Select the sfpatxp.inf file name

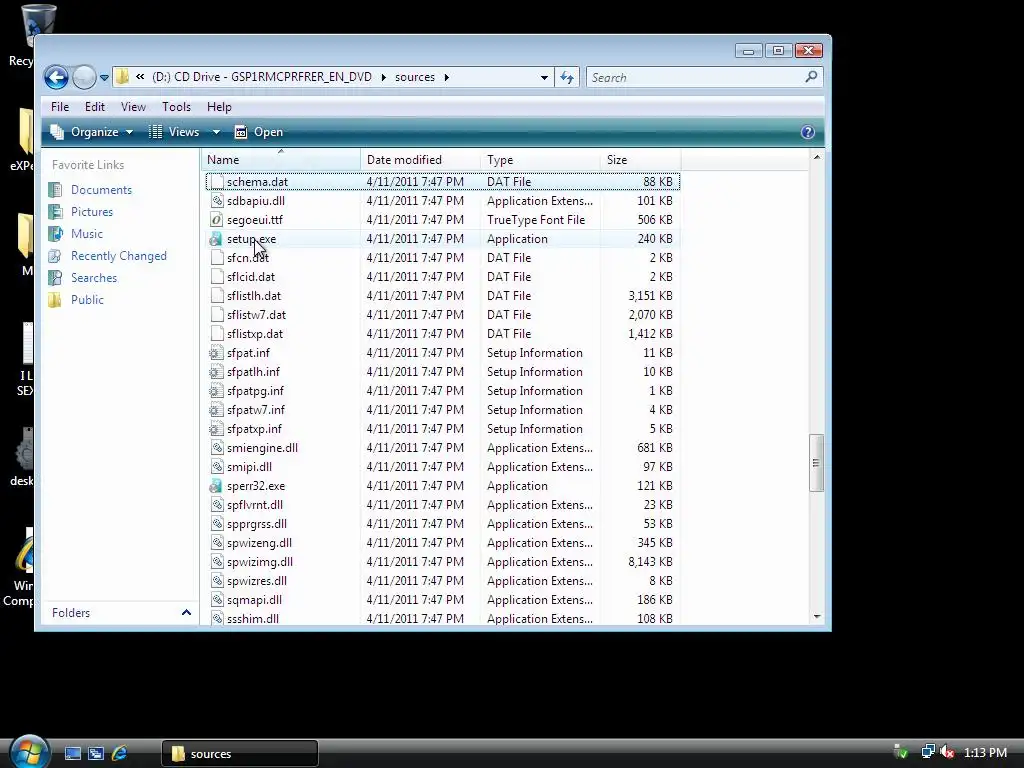tap(255, 429)
